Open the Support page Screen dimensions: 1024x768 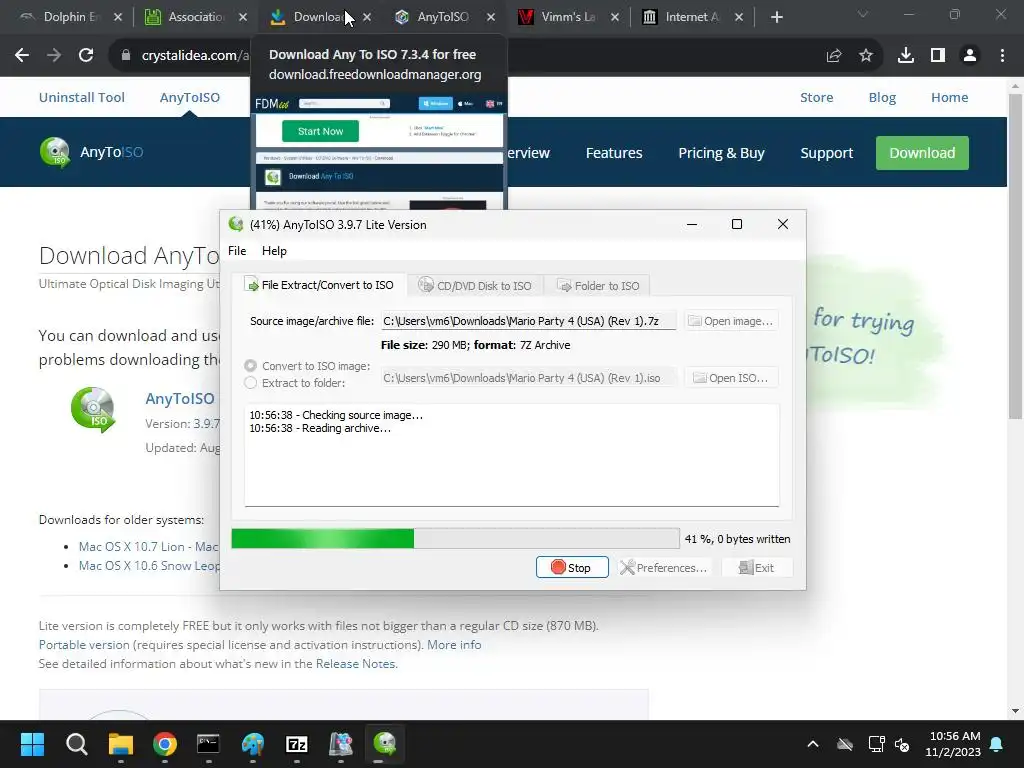click(827, 153)
